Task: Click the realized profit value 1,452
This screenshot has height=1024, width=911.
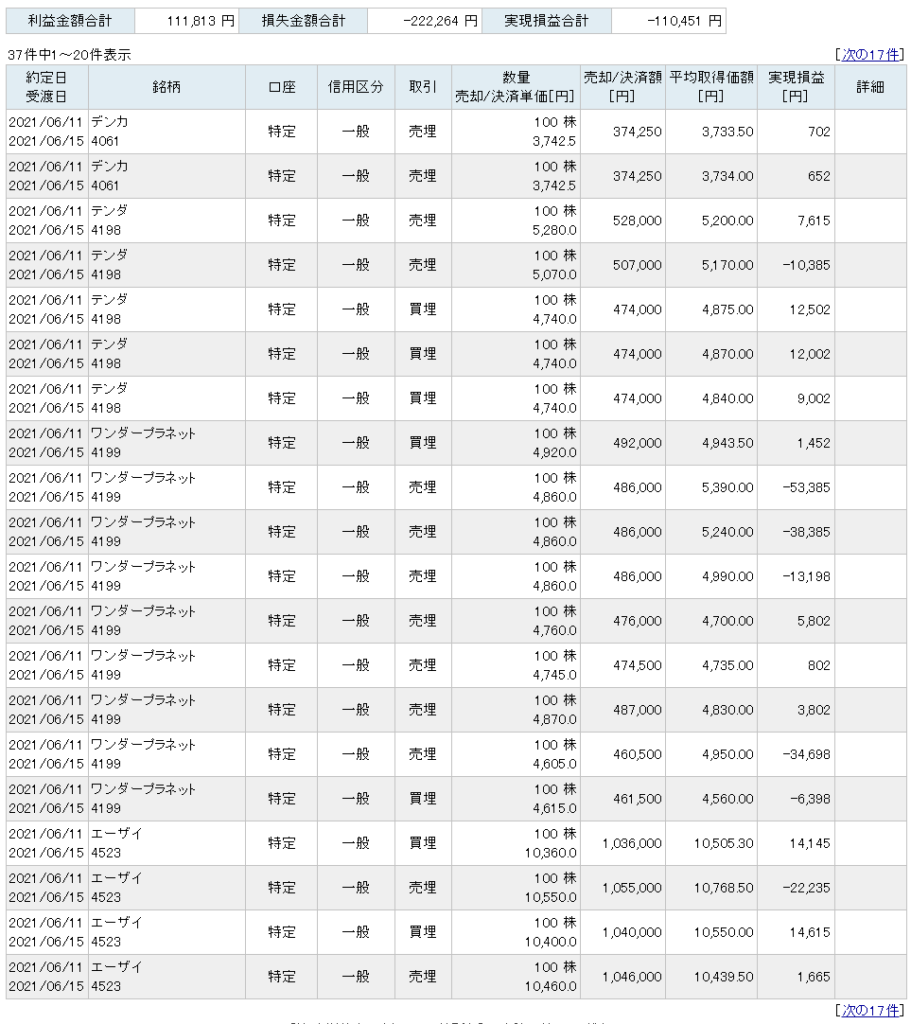Action: [814, 442]
